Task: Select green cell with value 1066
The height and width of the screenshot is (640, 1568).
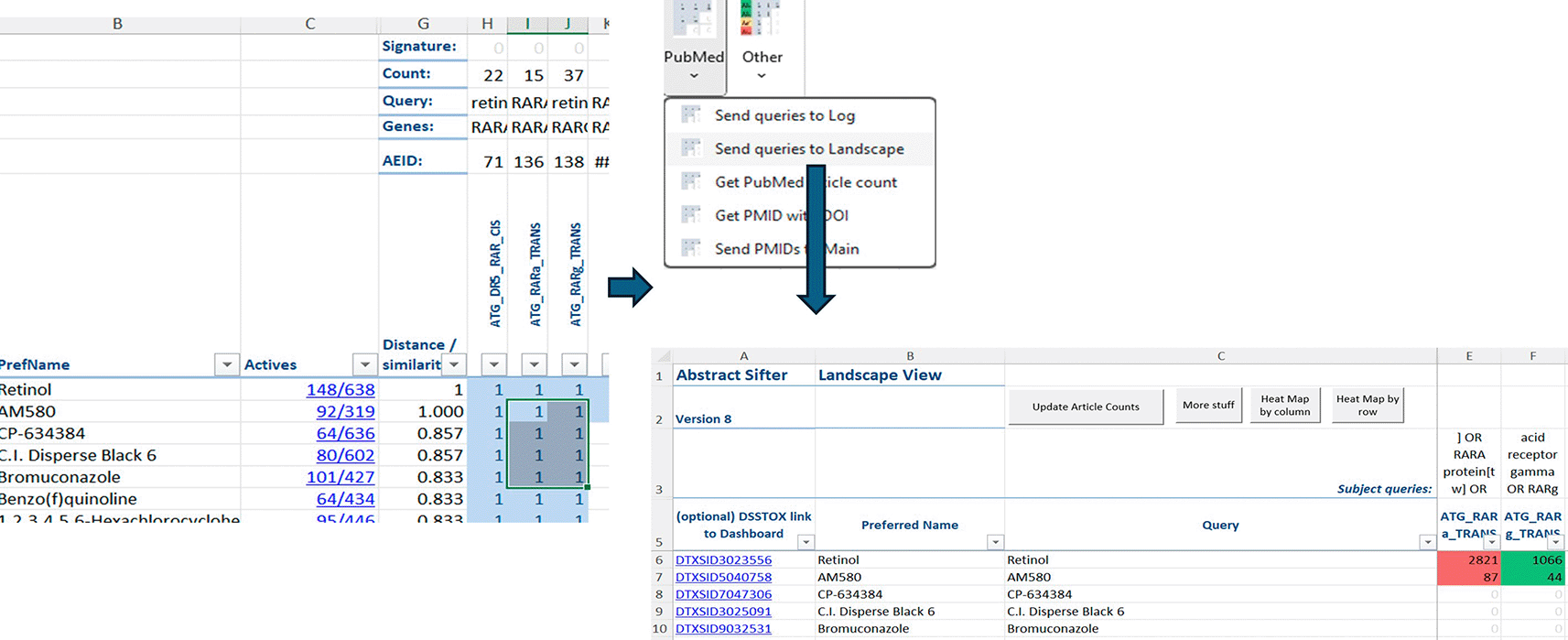Action: pyautogui.click(x=1533, y=559)
